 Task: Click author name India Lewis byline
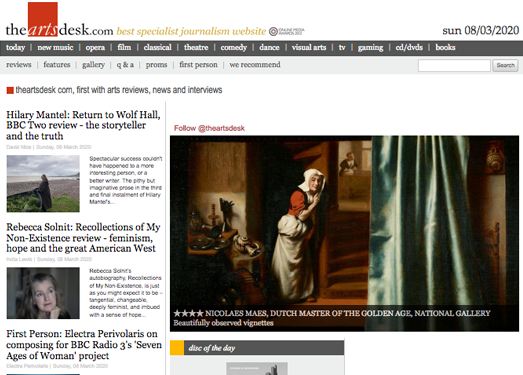click(x=19, y=259)
